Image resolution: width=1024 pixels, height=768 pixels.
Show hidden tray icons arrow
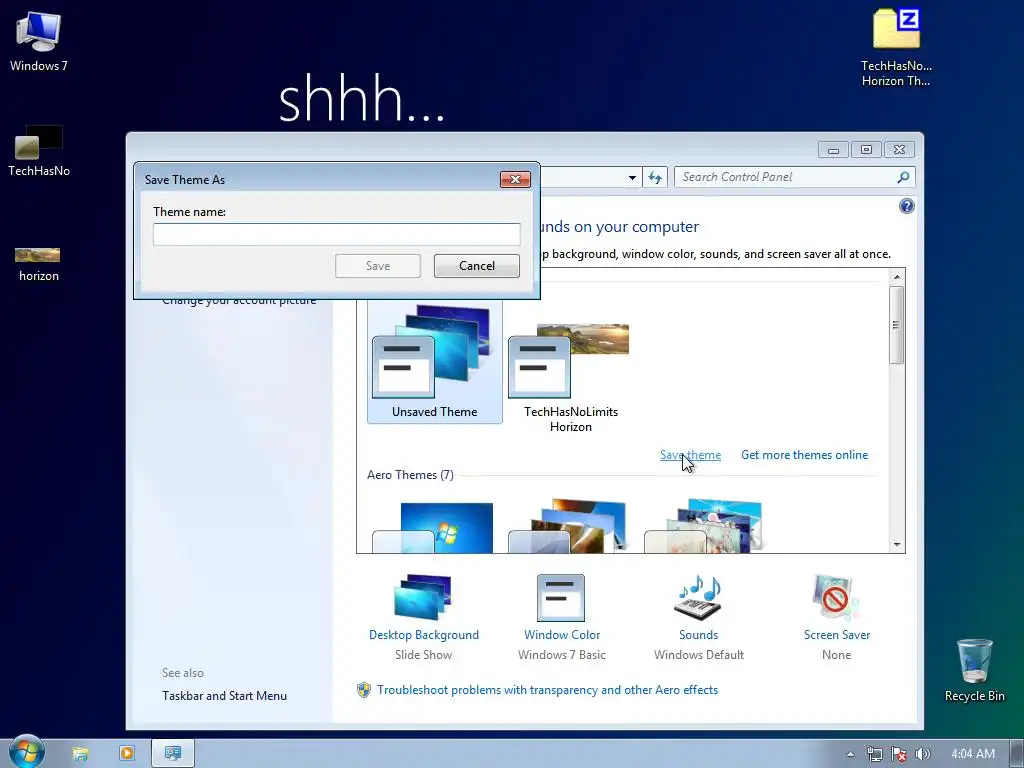click(850, 754)
